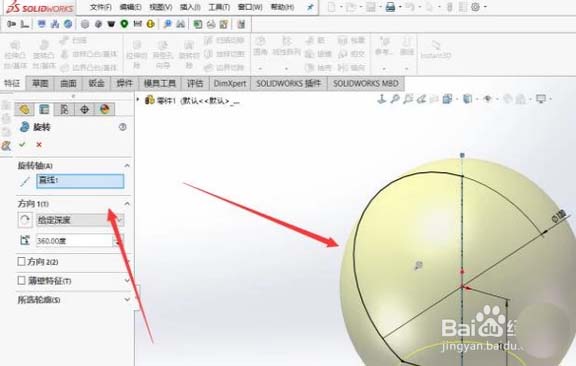Open the 视图(V) menu
This screenshot has height=366, width=576.
(161, 7)
